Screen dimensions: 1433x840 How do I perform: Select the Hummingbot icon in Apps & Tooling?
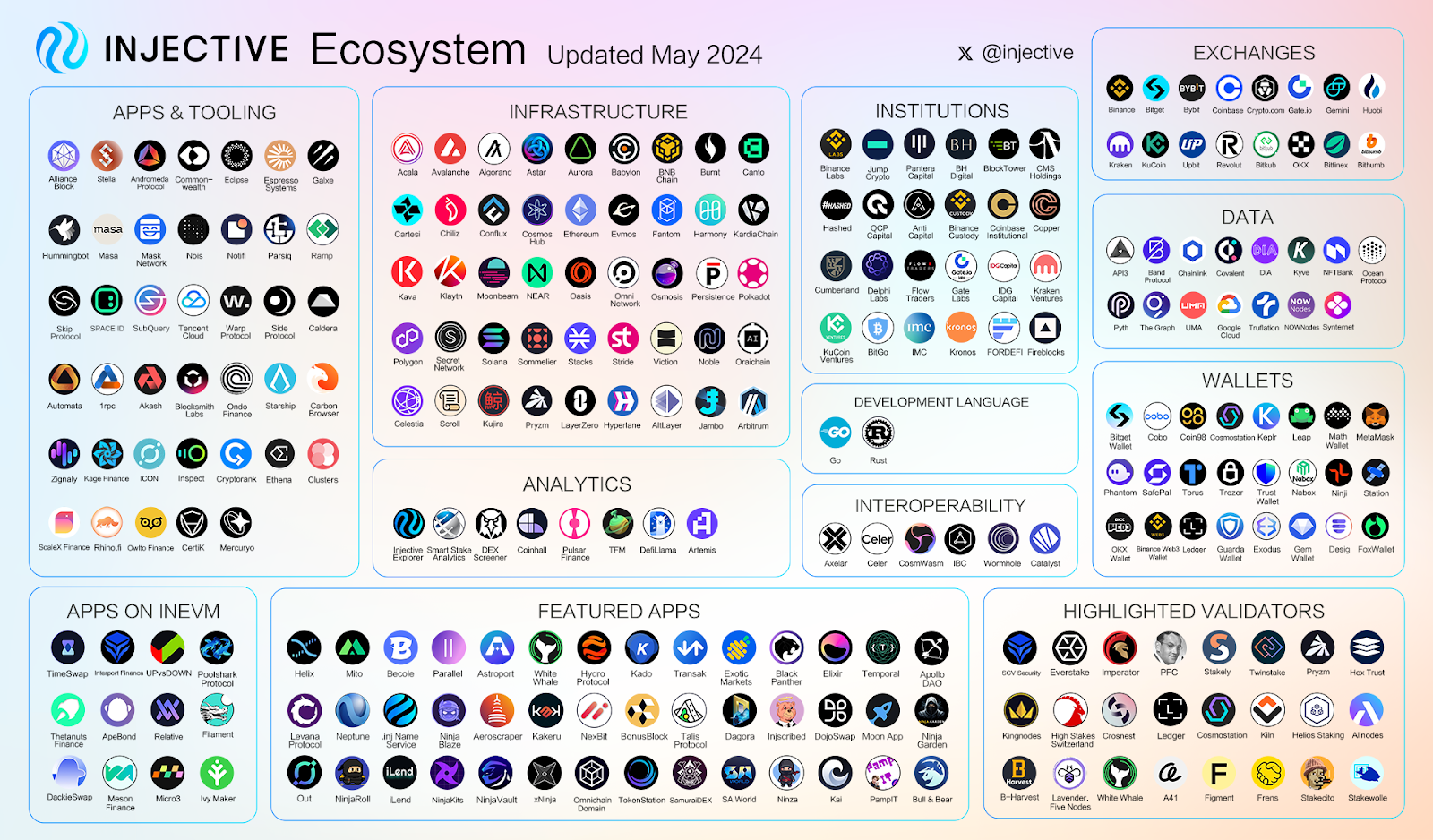[64, 230]
